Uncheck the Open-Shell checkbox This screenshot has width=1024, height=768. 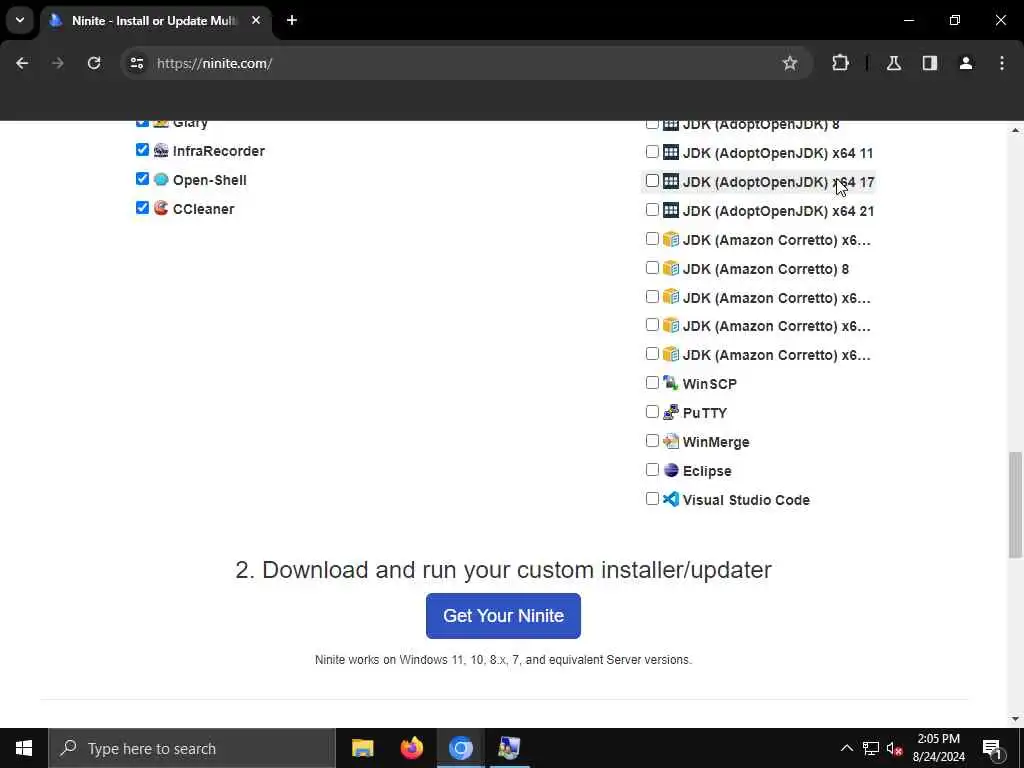pos(142,178)
